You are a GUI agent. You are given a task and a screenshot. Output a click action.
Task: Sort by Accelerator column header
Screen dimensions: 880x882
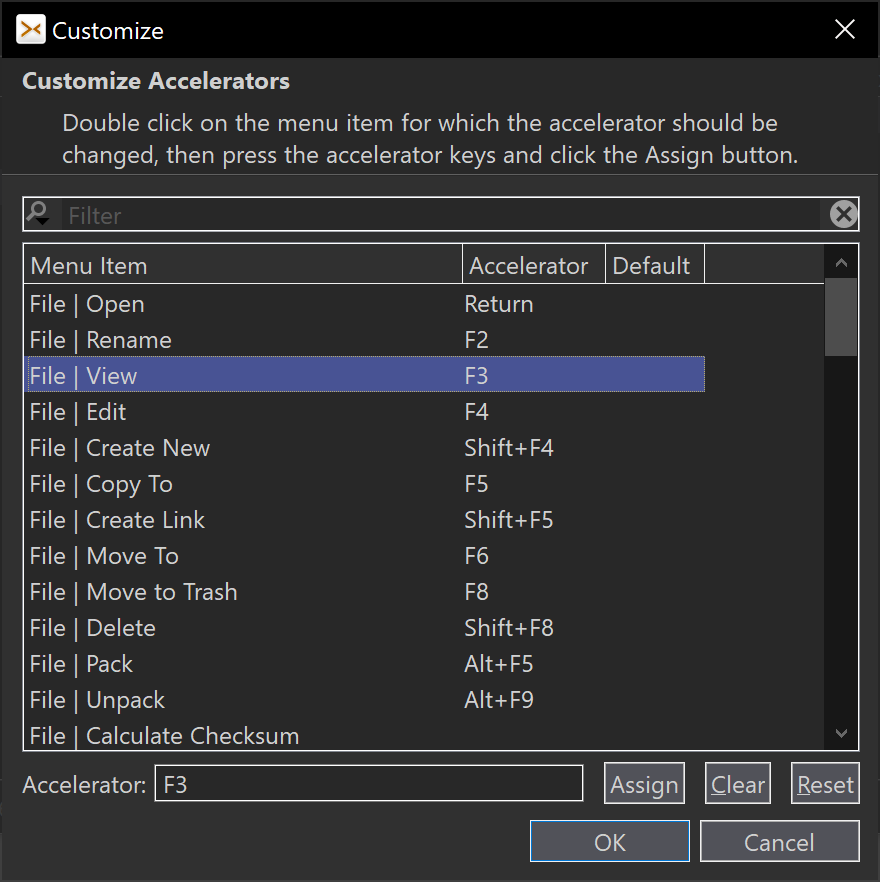click(x=533, y=266)
